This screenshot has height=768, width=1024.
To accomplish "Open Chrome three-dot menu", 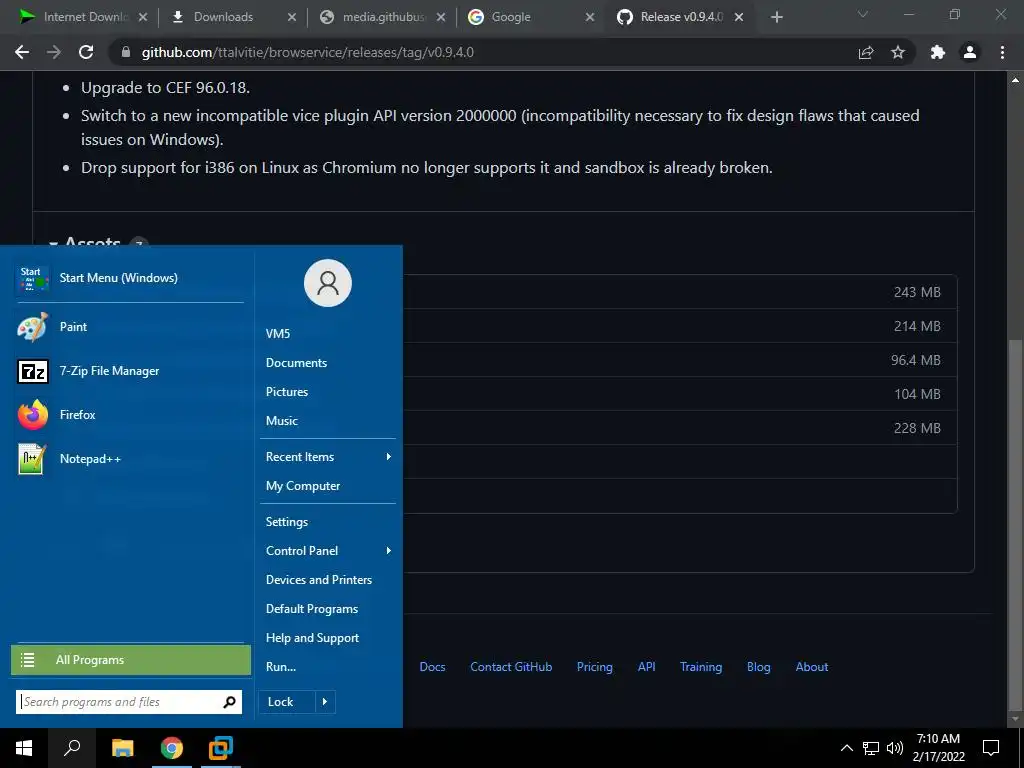I will tap(1002, 52).
